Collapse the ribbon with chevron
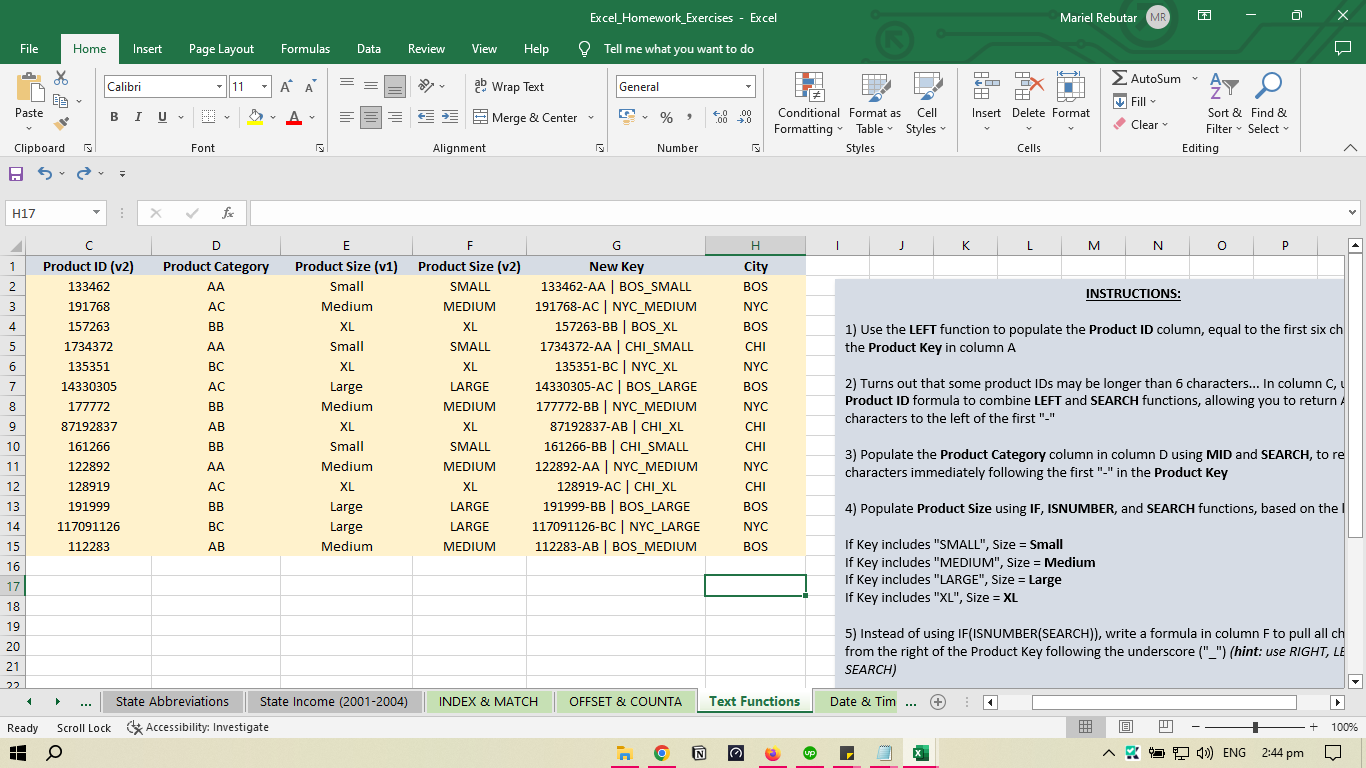Viewport: 1366px width, 768px height. point(1350,147)
